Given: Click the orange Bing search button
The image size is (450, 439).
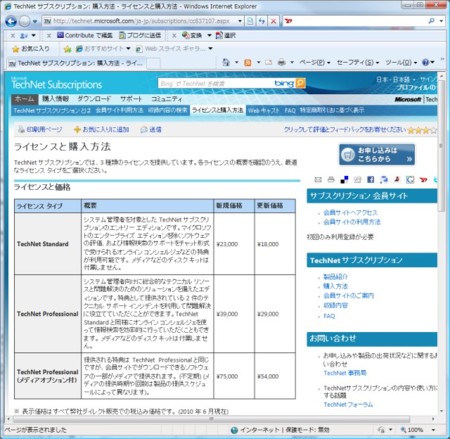Looking at the screenshot, I should point(300,83).
